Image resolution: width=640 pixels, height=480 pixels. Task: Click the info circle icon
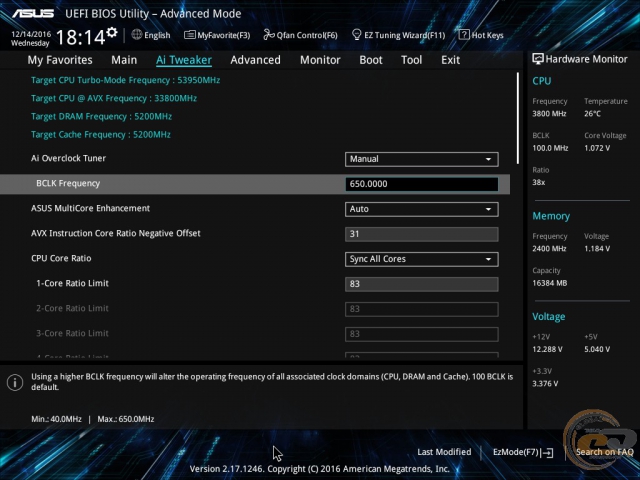click(15, 382)
